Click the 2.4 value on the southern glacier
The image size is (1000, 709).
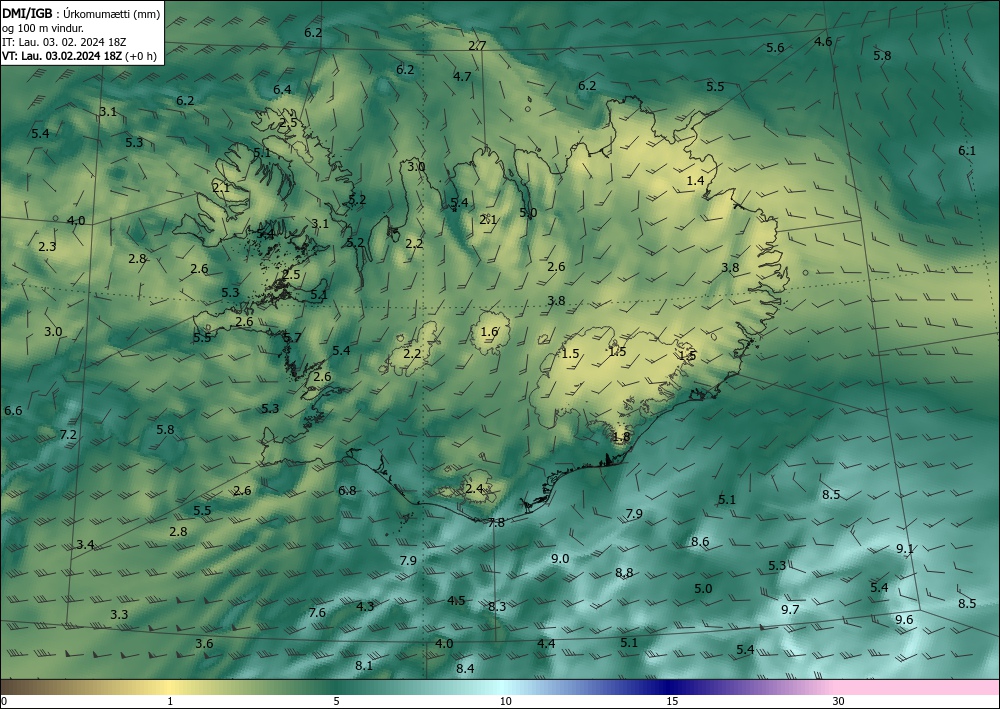tap(474, 489)
